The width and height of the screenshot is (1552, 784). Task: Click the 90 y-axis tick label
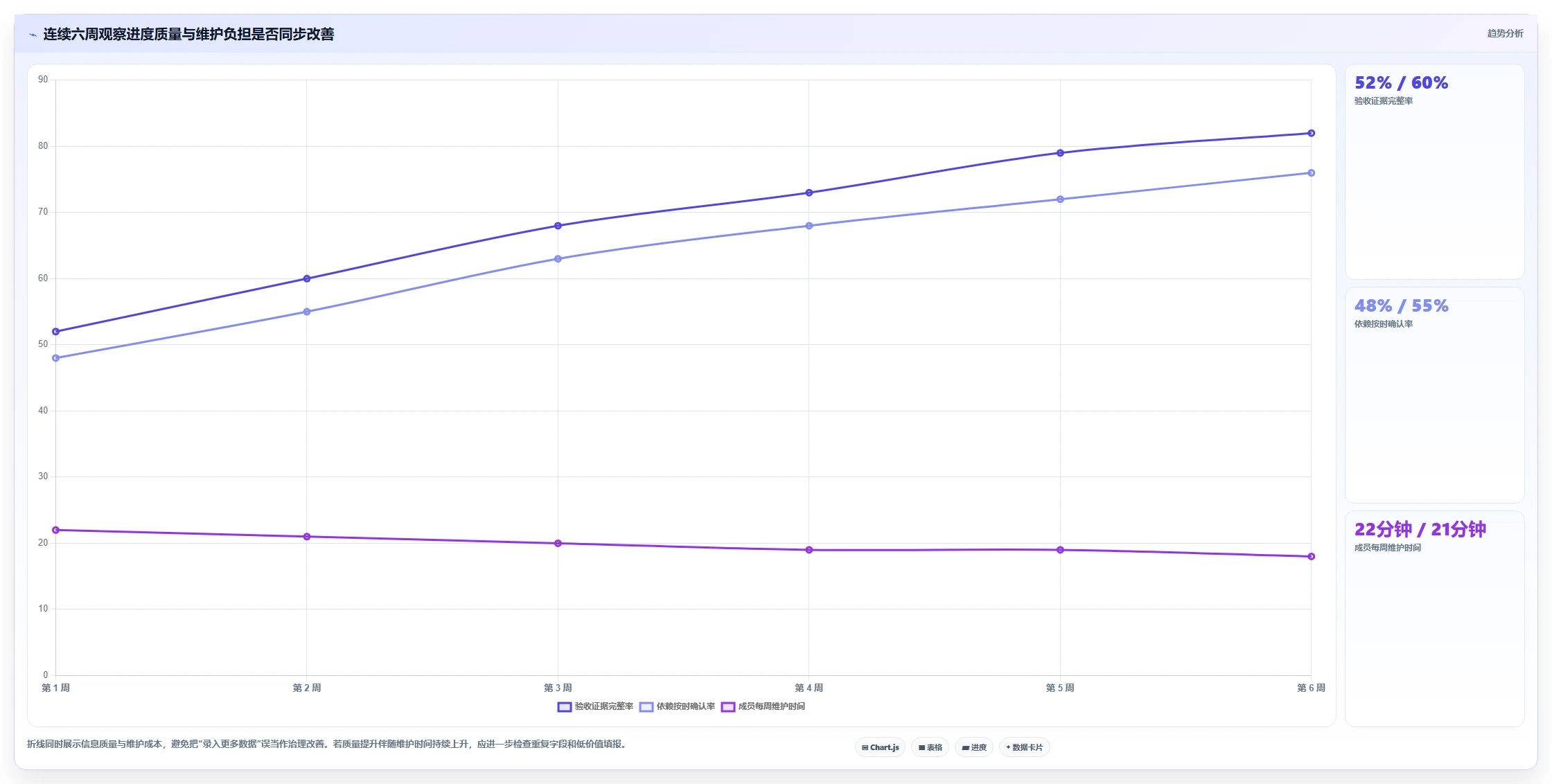coord(43,80)
